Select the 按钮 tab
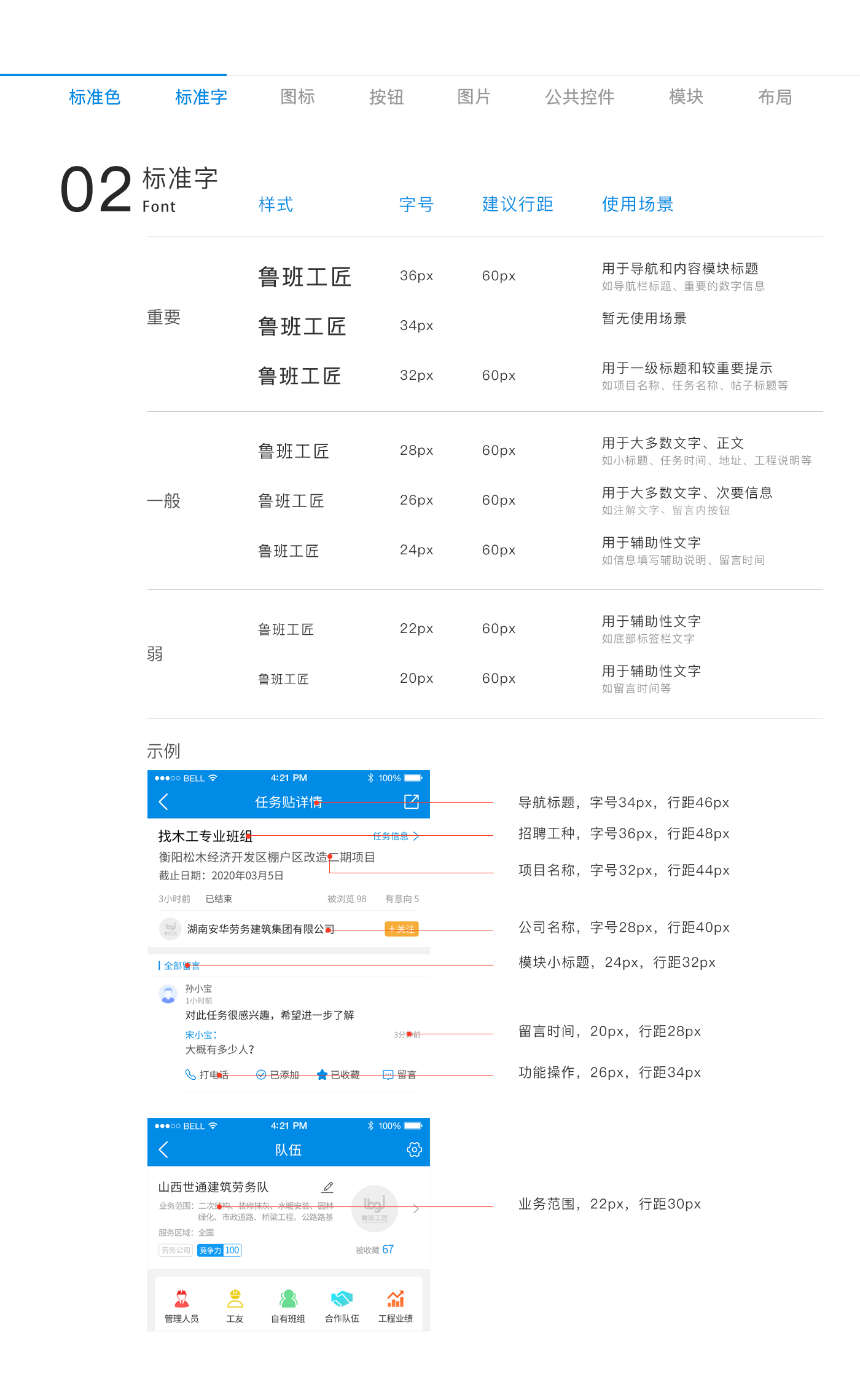This screenshot has height=1400, width=860. [x=386, y=97]
